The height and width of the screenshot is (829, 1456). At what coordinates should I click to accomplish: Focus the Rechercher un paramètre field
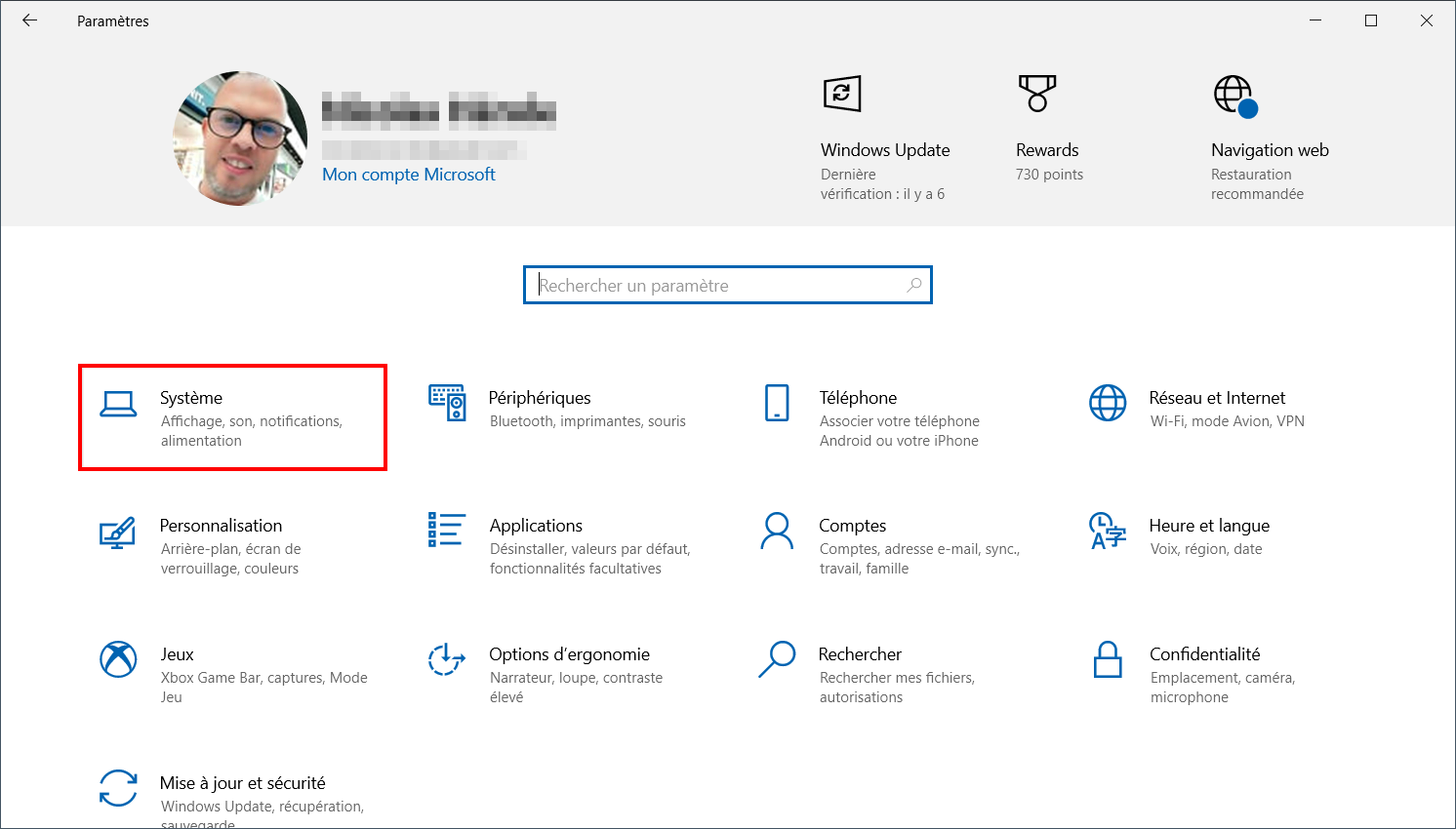click(x=728, y=285)
